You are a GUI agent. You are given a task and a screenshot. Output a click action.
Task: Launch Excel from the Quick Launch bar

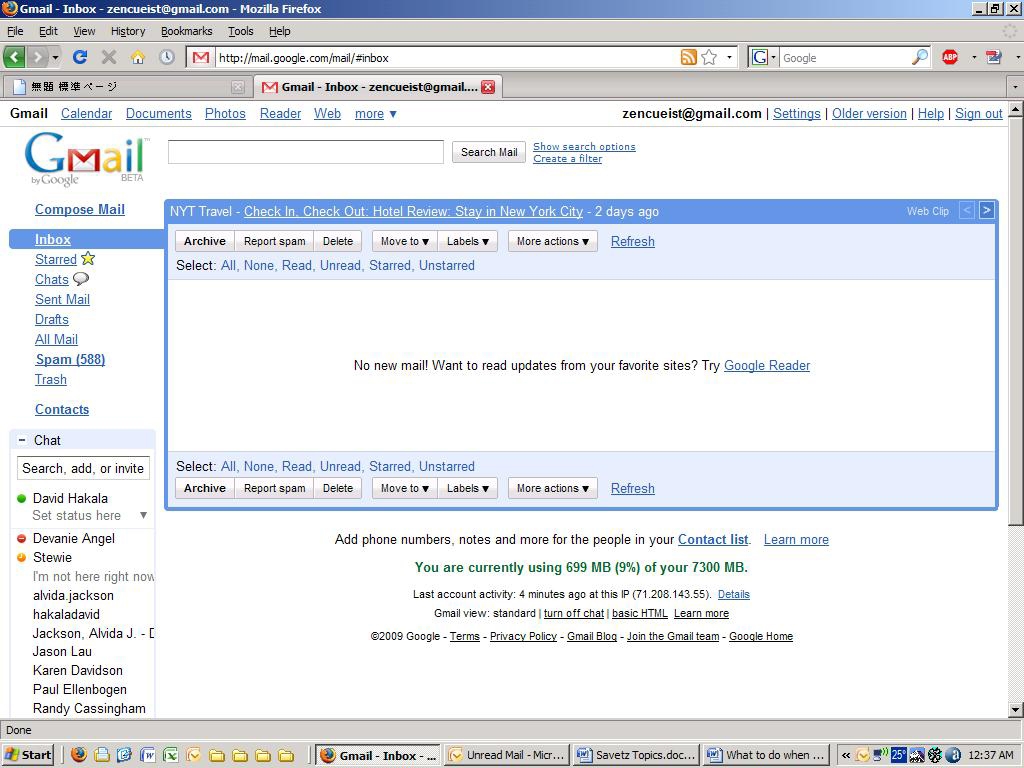click(170, 755)
